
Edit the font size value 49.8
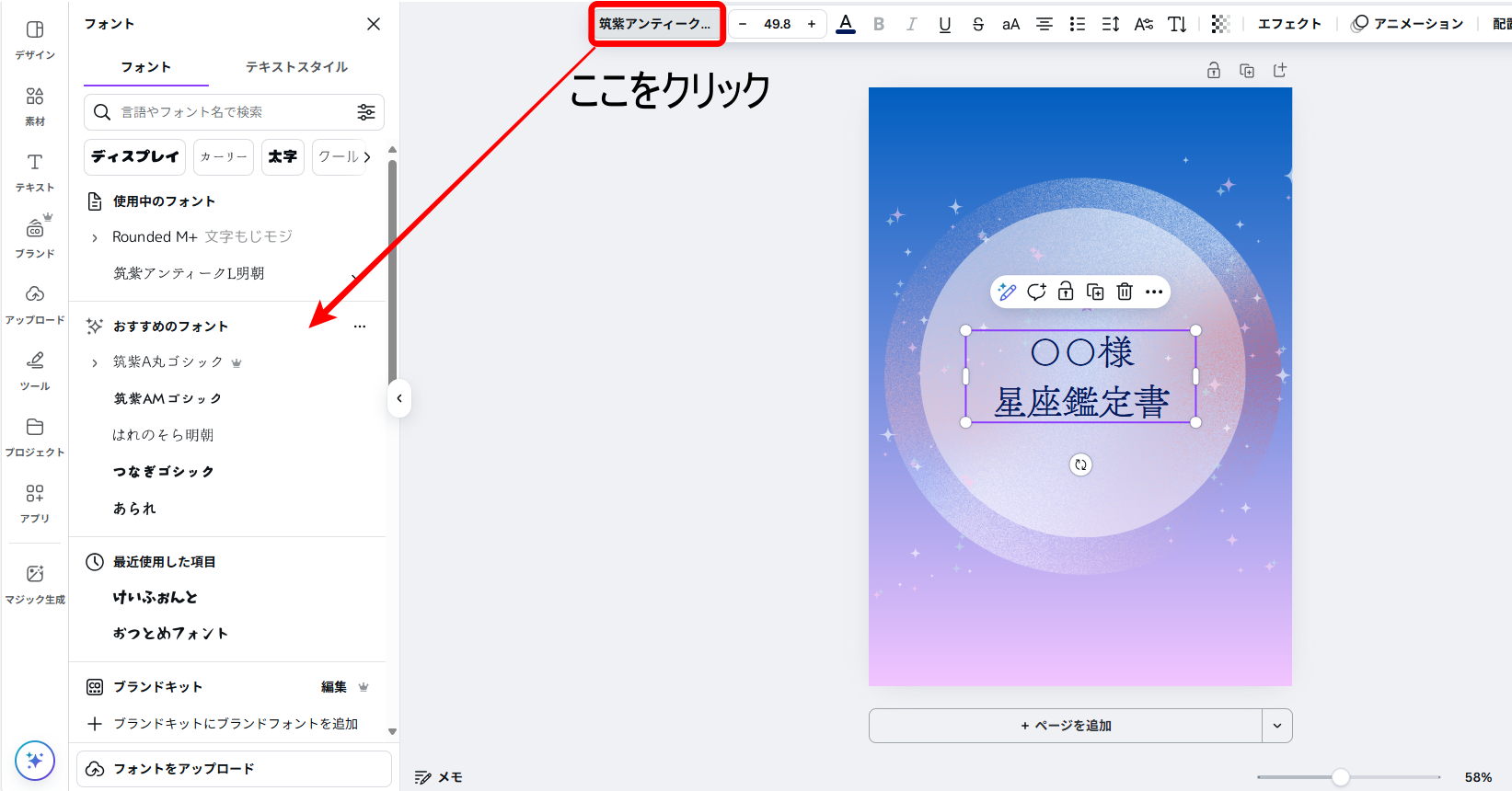coord(778,24)
